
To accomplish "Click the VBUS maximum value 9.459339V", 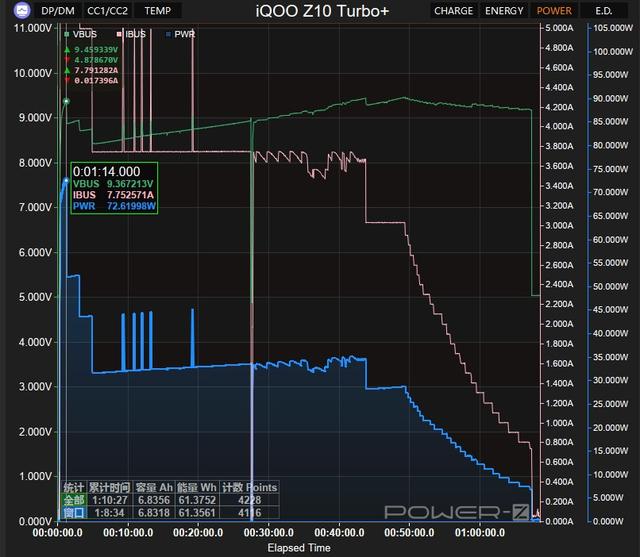I will coord(96,50).
